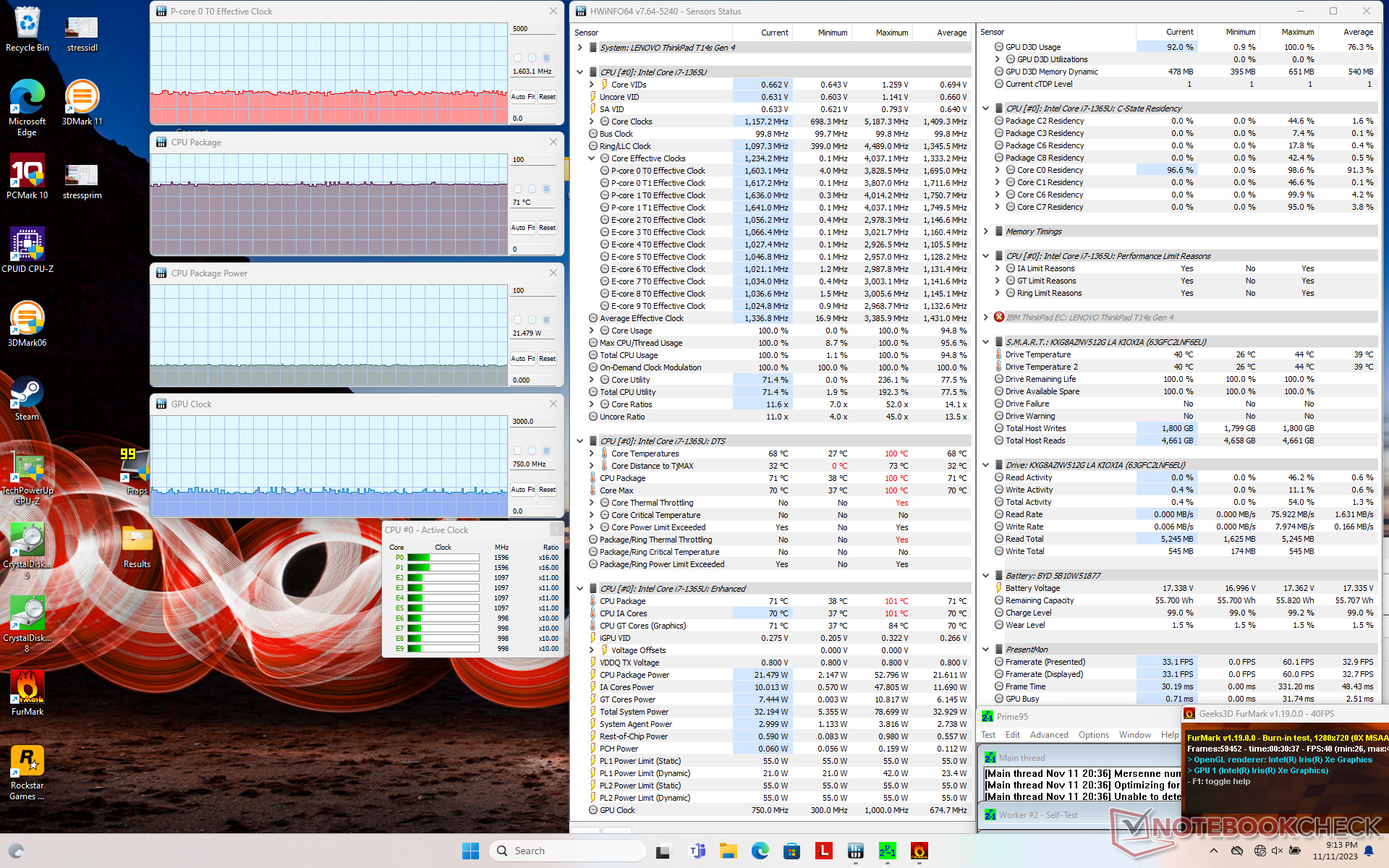The image size is (1389, 868).
Task: Click the pink swatch in CPU Package Power graph
Action: (517, 320)
